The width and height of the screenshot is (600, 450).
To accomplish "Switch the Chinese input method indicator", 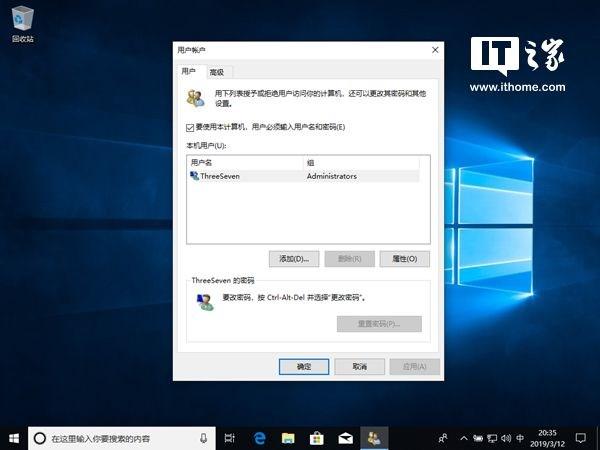I will click(520, 438).
